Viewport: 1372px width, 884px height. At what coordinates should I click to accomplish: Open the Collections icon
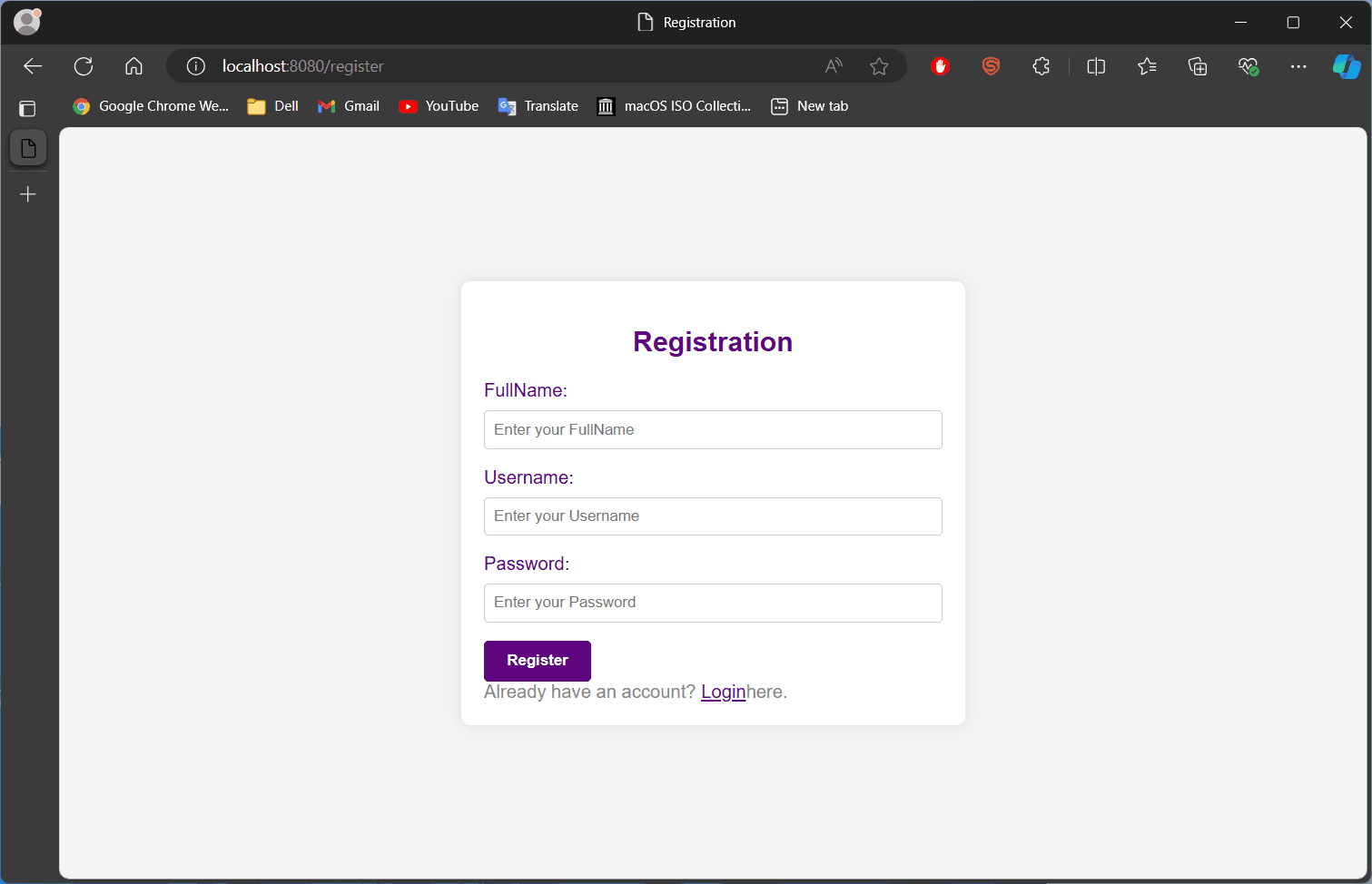tap(1197, 65)
